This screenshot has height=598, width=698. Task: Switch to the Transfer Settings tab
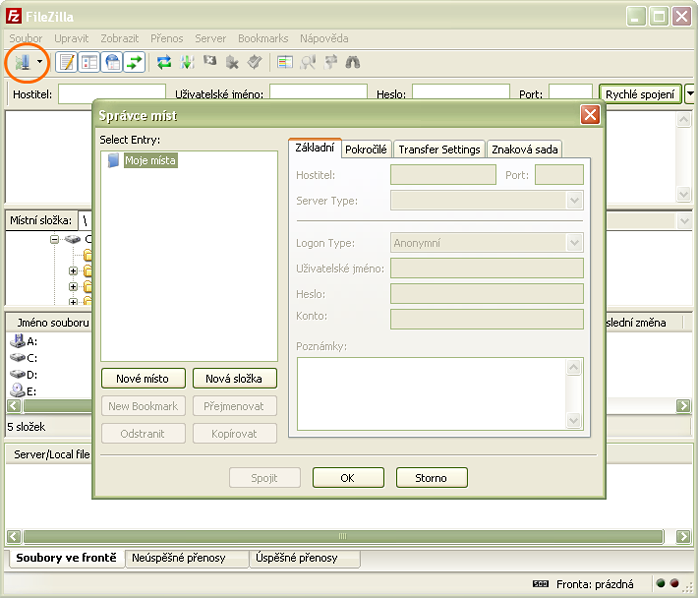(439, 149)
